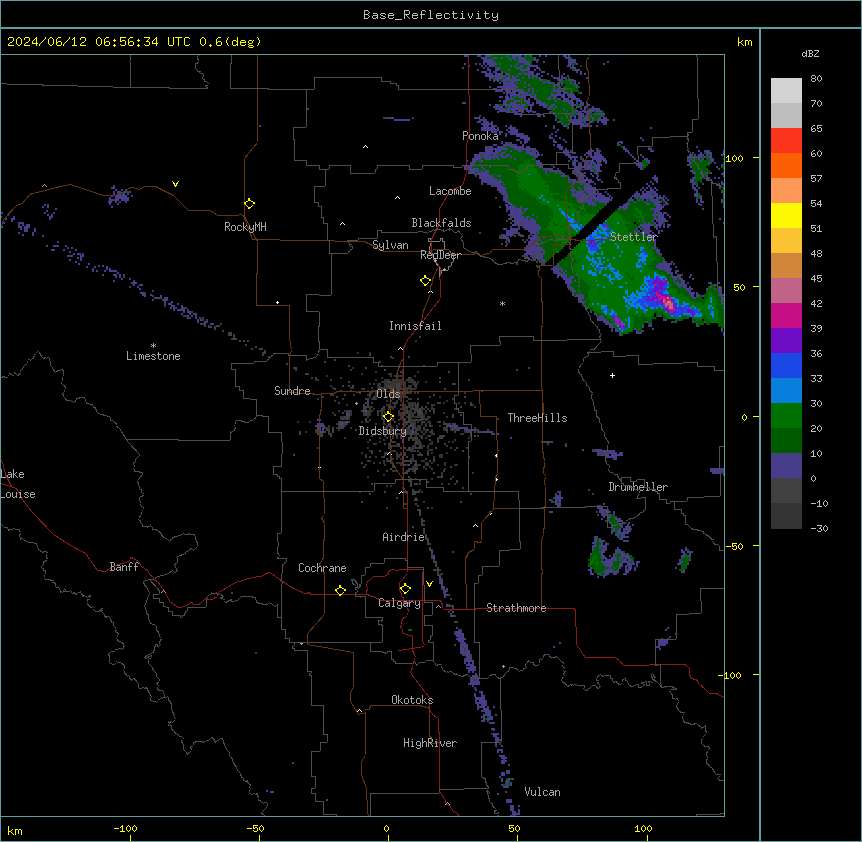Image resolution: width=862 pixels, height=842 pixels.
Task: Click the -30 label at the legend bottom
Action: point(819,529)
